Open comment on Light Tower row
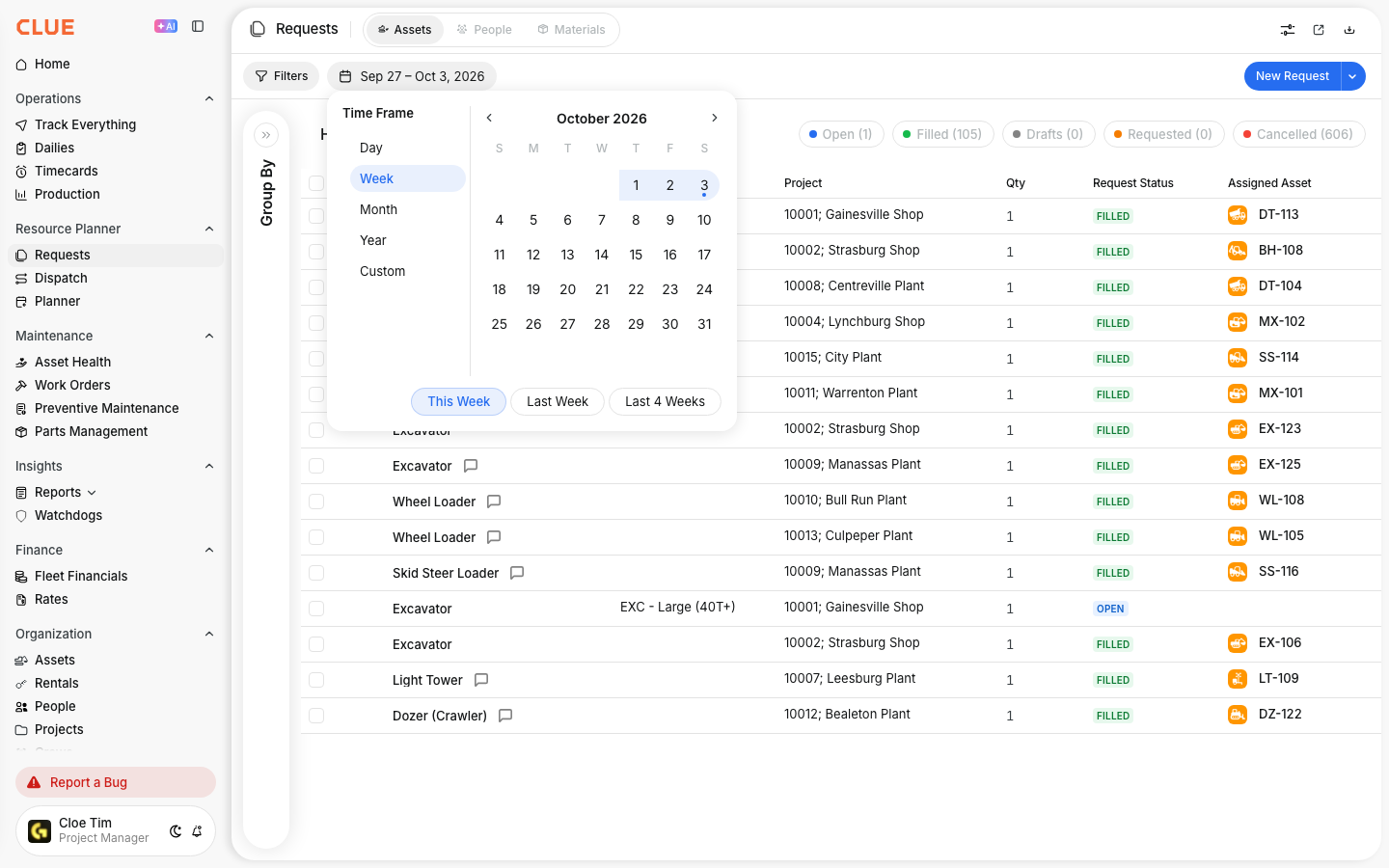The width and height of the screenshot is (1389, 868). 481,680
